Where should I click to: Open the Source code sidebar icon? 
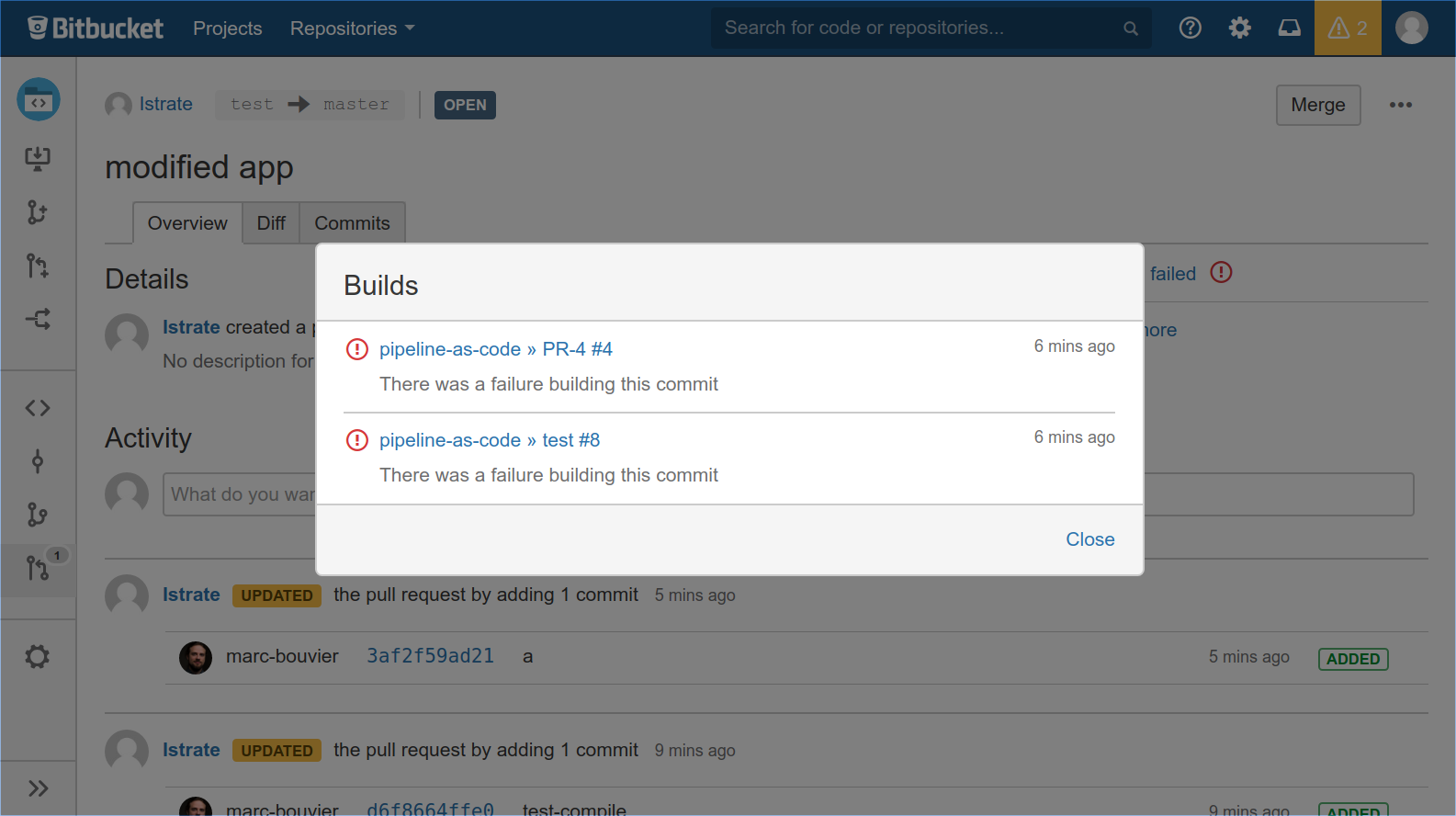coord(38,408)
